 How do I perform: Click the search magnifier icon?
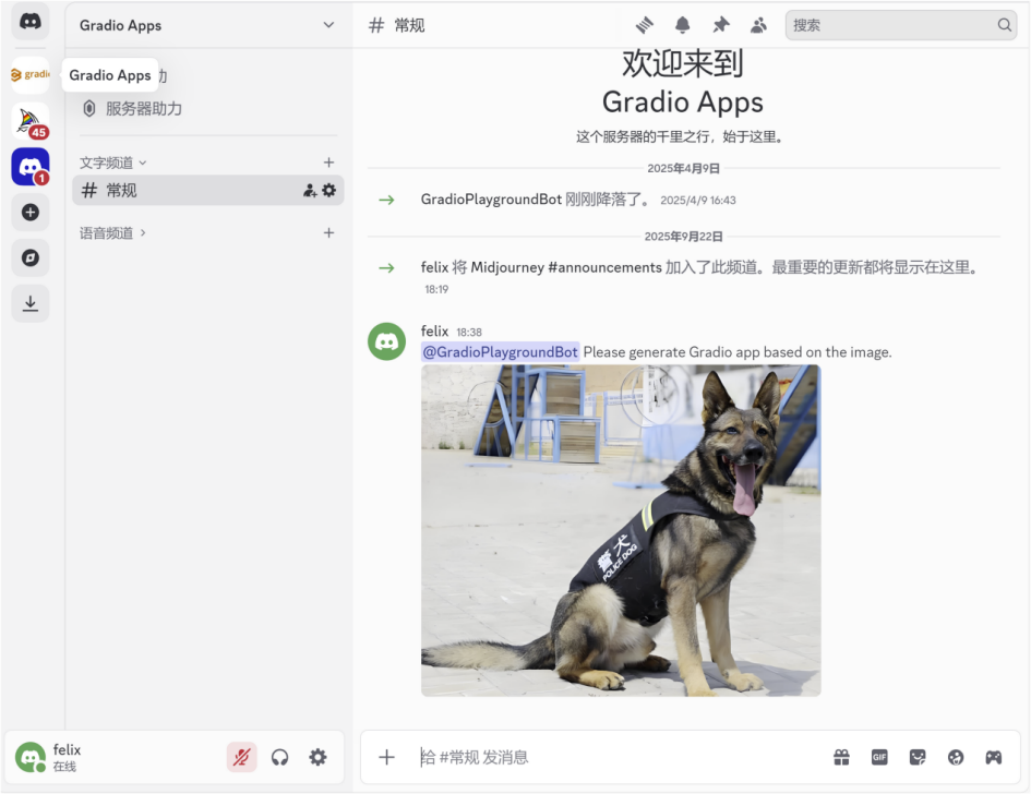pos(1004,25)
